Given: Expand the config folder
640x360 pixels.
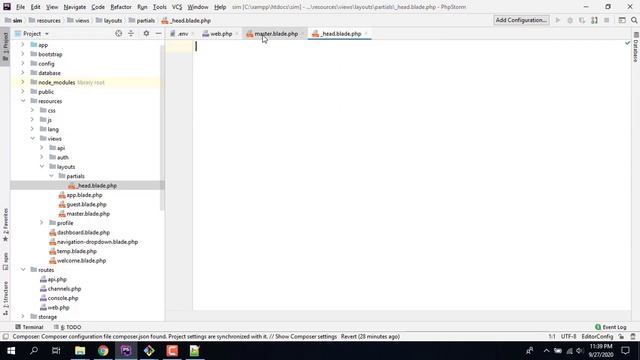Looking at the screenshot, I should (23, 63).
